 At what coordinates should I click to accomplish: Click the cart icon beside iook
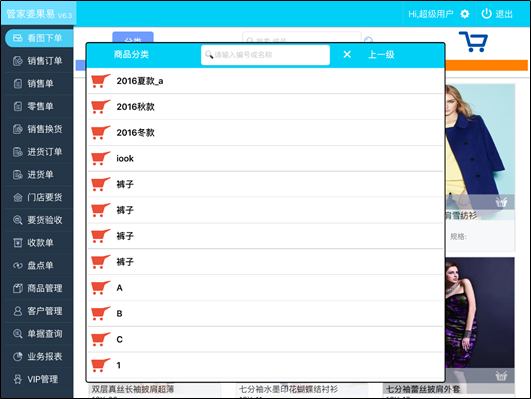[101, 158]
